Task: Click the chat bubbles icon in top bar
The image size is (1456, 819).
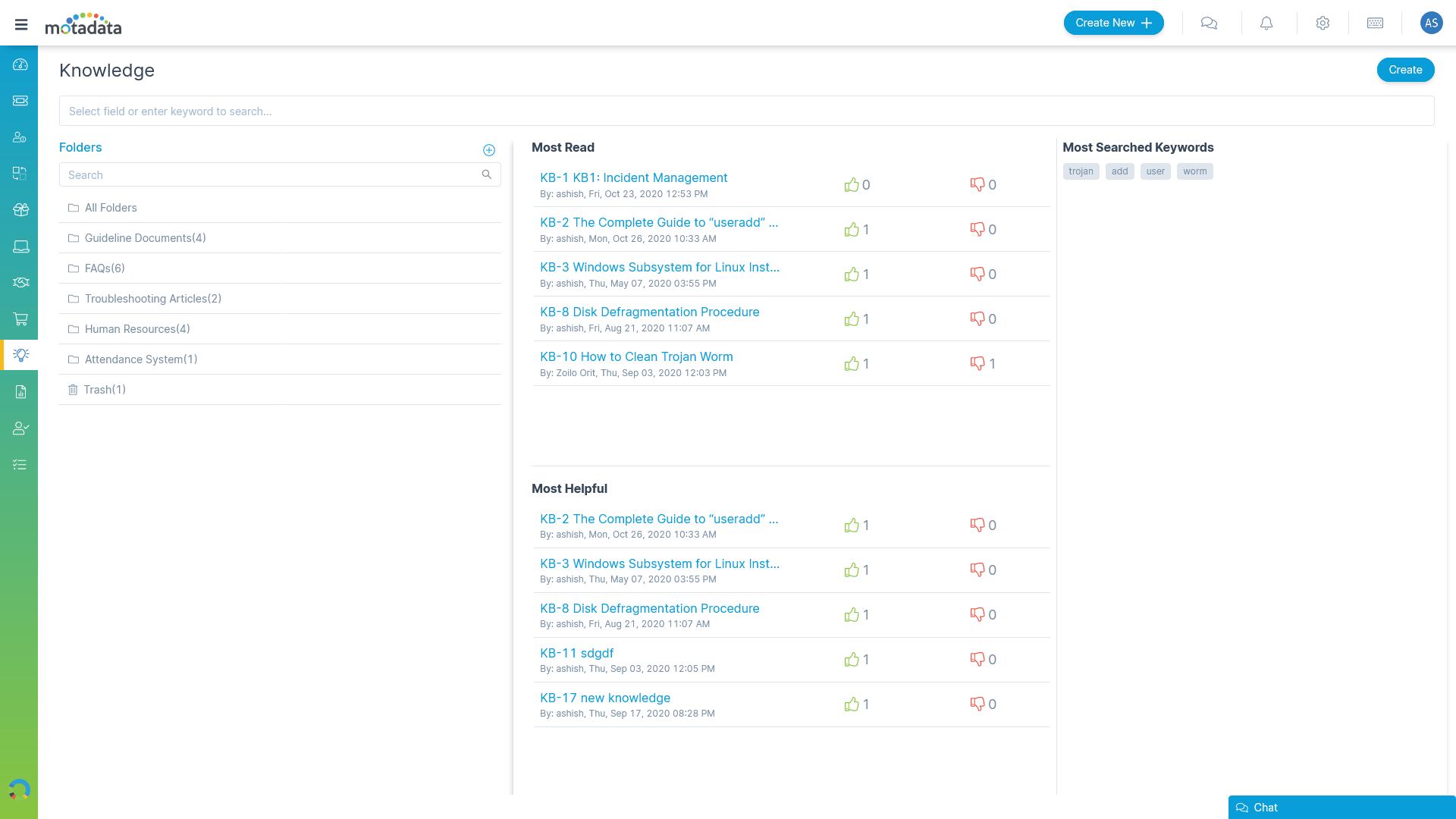Action: (x=1209, y=23)
